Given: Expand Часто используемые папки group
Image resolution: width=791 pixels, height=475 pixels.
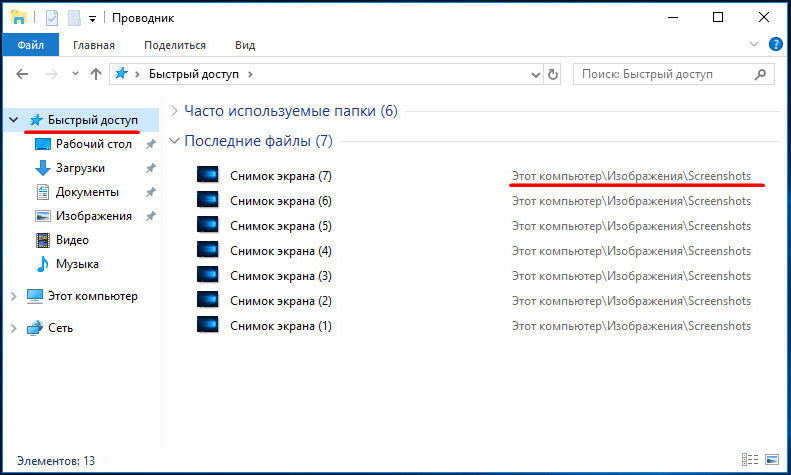Looking at the screenshot, I should (x=174, y=111).
